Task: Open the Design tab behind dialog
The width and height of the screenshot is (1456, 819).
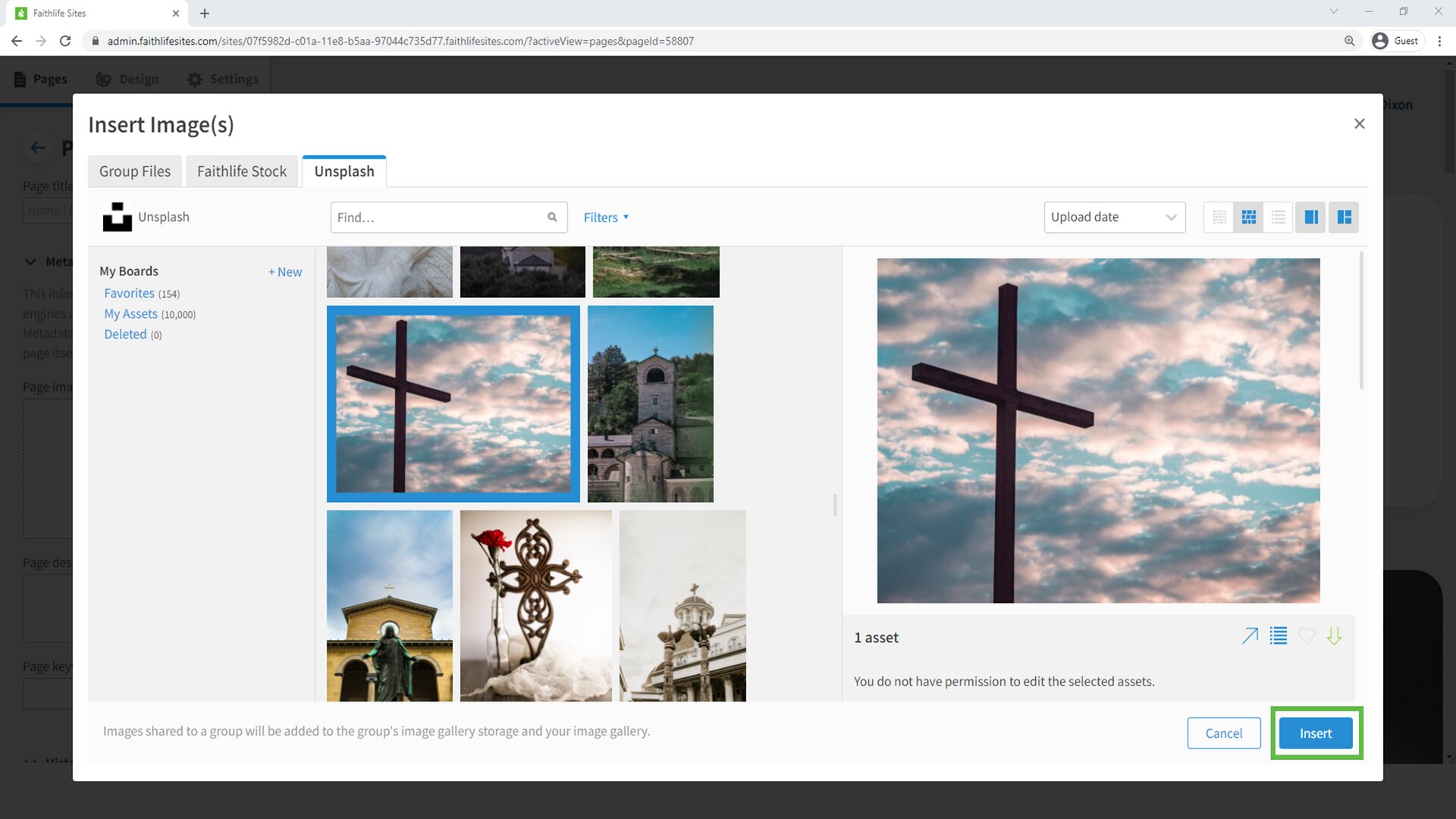Action: coord(127,79)
